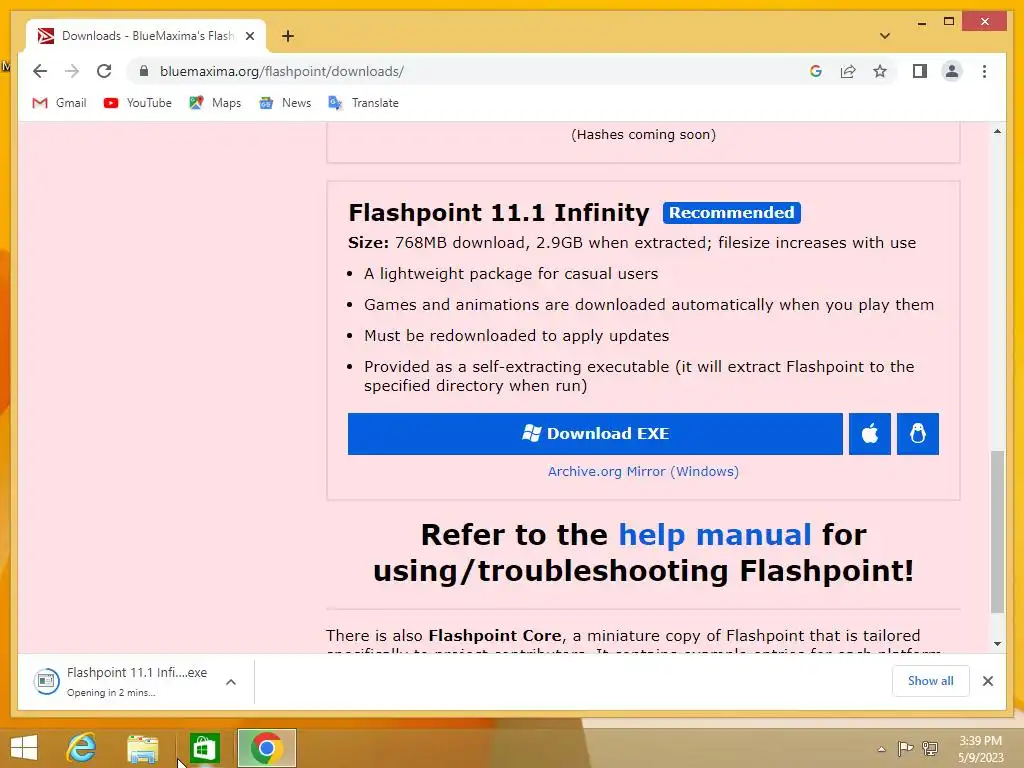The width and height of the screenshot is (1024, 768).
Task: Switch to Chrome on the taskbar
Action: (x=266, y=748)
